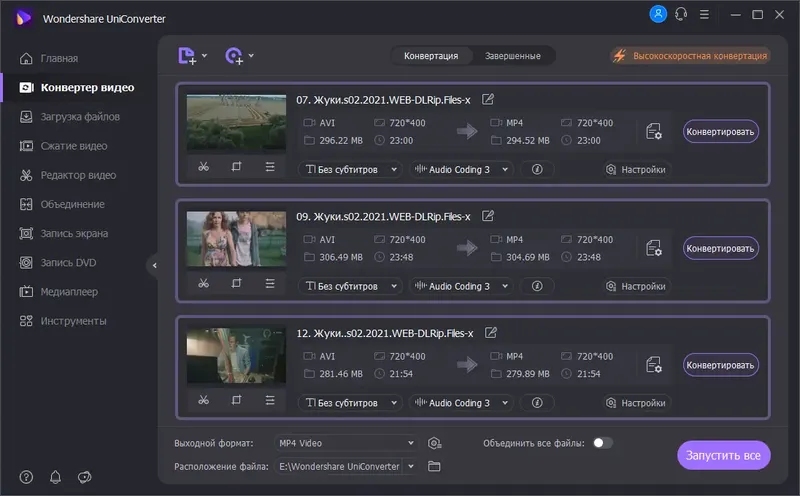Select Конвертер видео in the sidebar
The width and height of the screenshot is (800, 496).
coord(77,88)
